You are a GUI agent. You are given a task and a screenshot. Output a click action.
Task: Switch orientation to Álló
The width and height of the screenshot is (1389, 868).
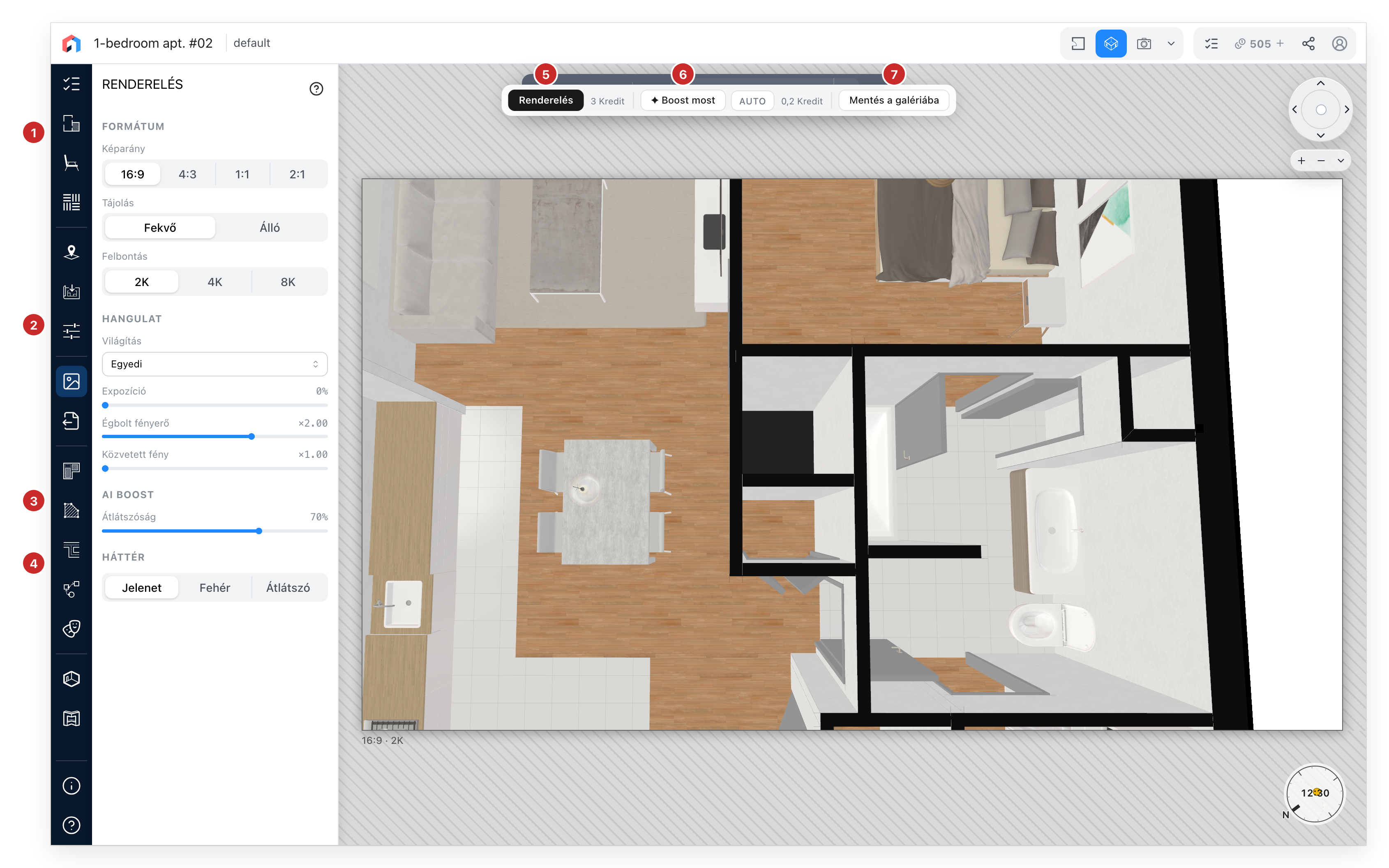[270, 228]
